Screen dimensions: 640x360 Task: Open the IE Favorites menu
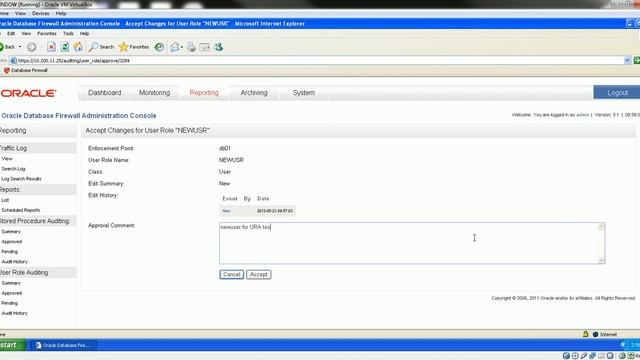tap(47, 33)
